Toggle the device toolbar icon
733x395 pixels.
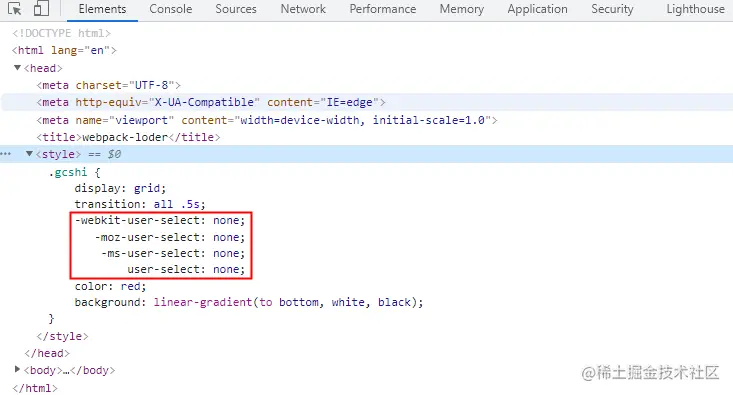pyautogui.click(x=41, y=8)
